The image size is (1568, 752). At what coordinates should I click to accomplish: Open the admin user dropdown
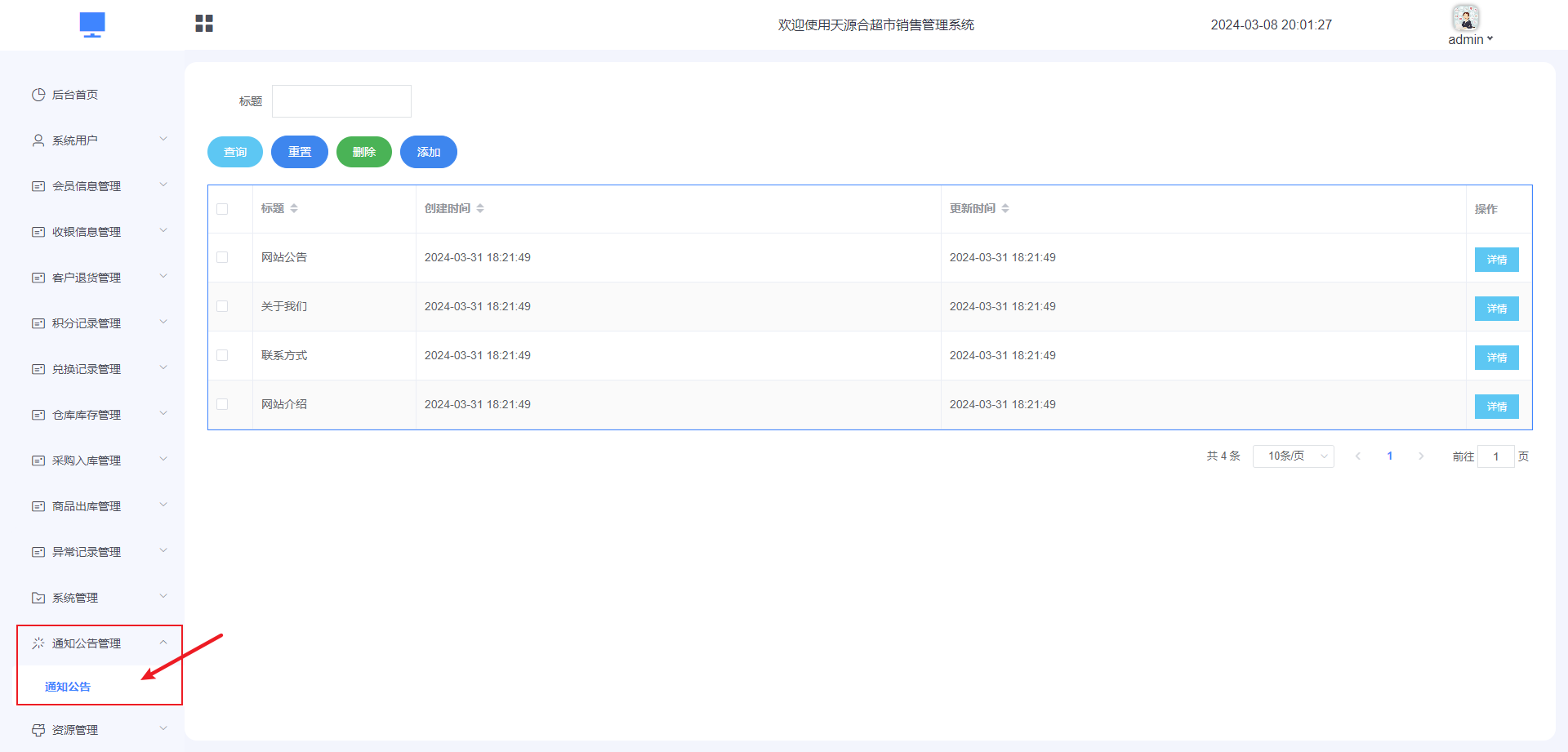point(1471,39)
